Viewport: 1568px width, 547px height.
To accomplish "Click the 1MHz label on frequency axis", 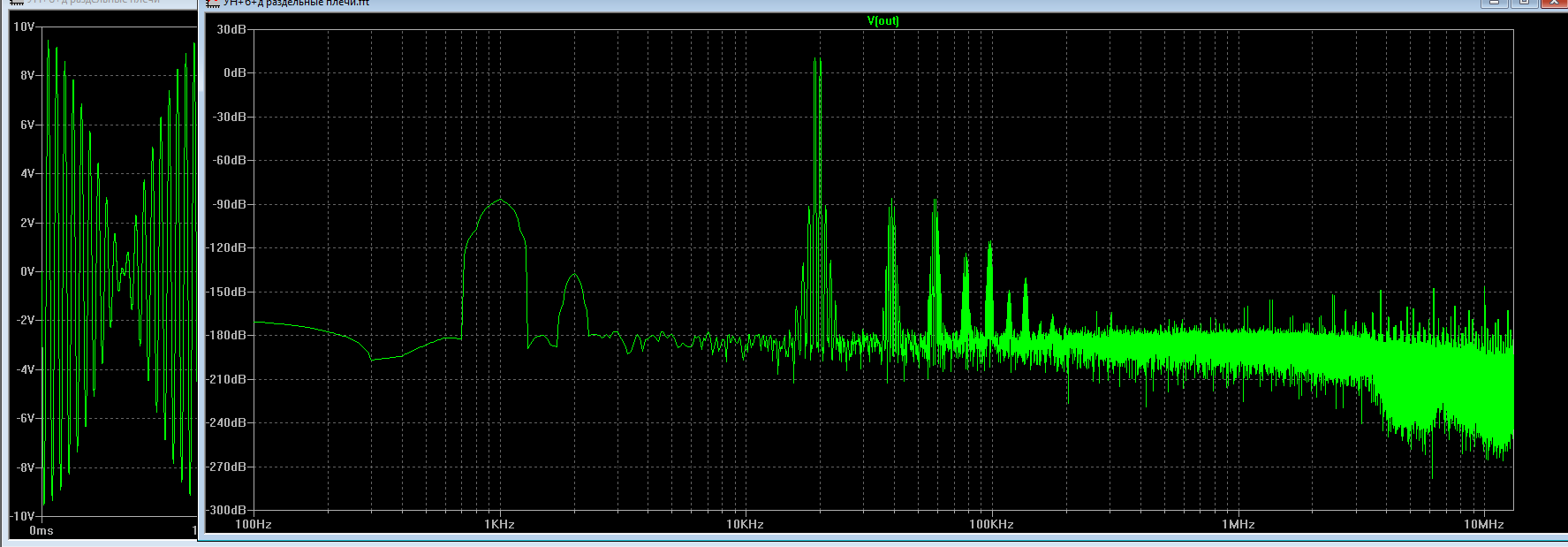I will coord(1238,524).
